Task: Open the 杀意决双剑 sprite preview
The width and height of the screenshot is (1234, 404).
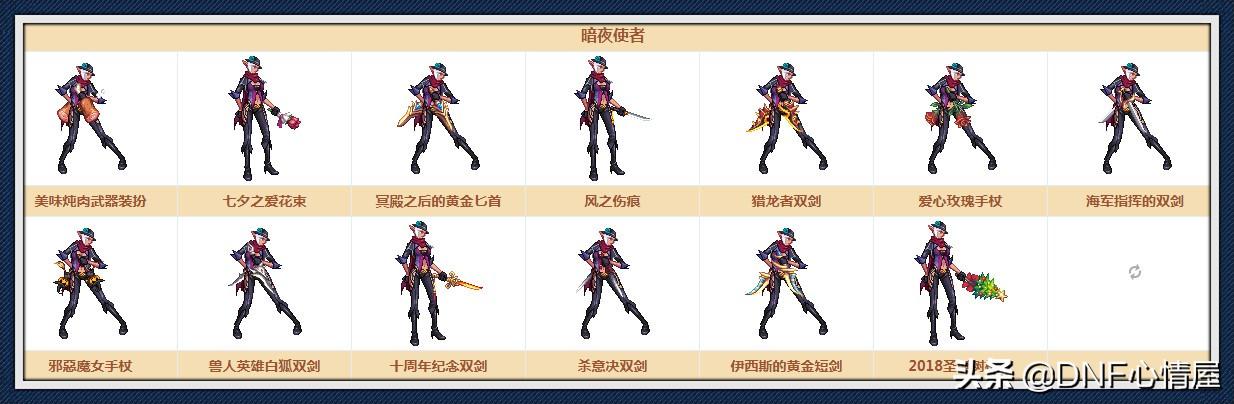Action: click(x=610, y=282)
